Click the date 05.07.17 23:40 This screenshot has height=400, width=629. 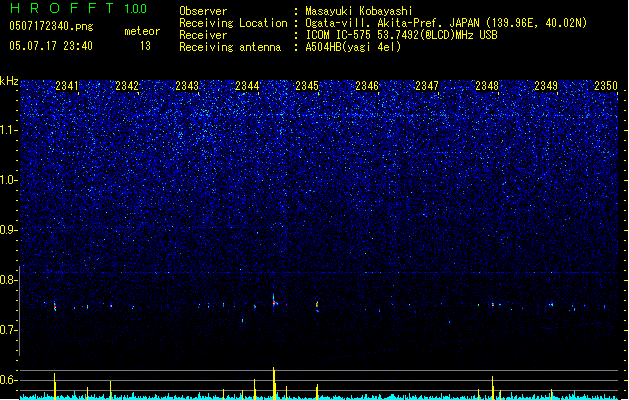coord(51,46)
